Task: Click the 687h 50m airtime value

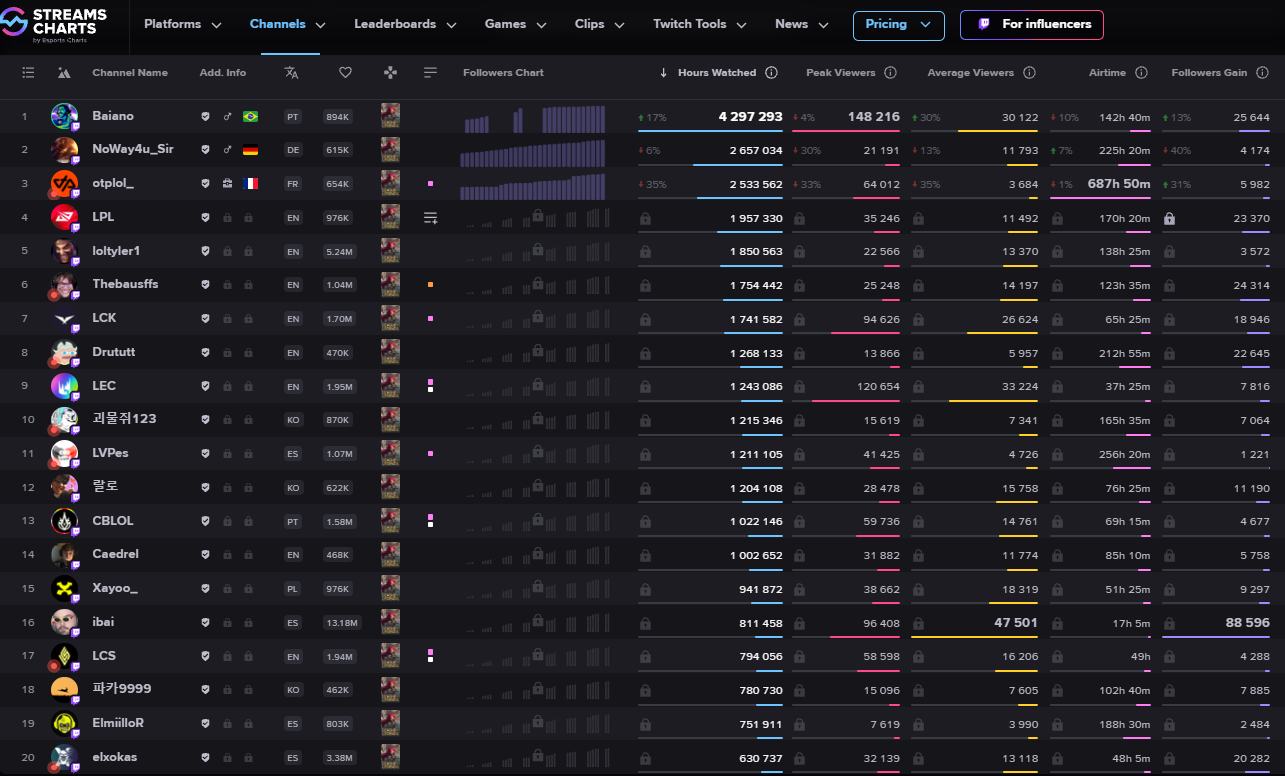Action: point(1119,184)
